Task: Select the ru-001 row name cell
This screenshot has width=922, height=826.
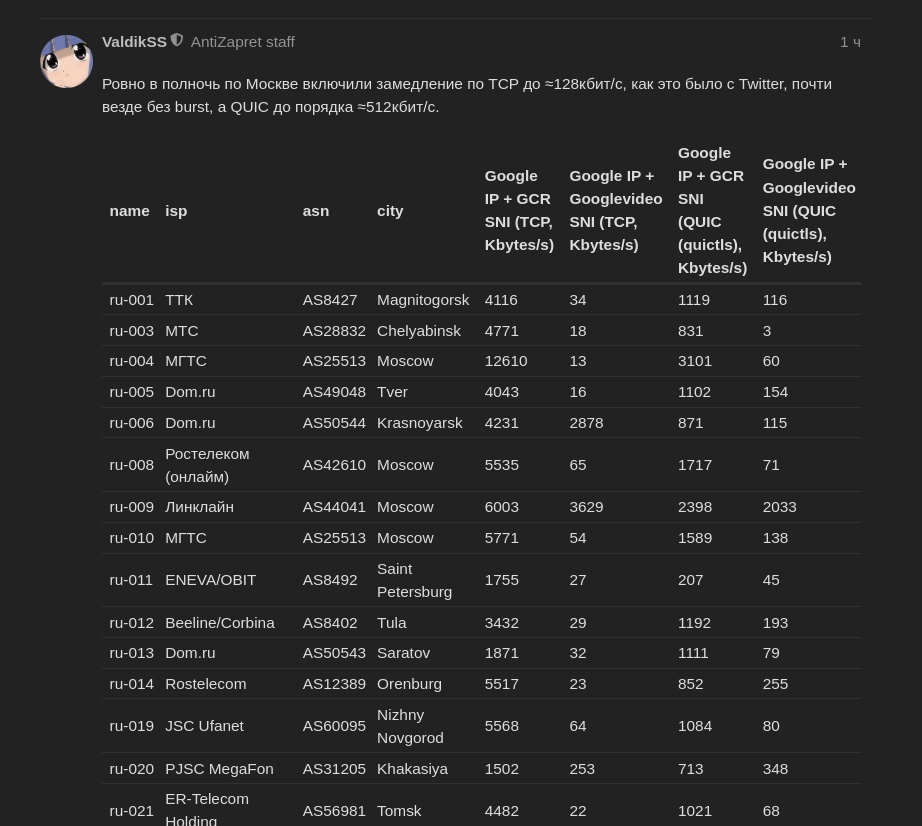Action: [x=131, y=300]
